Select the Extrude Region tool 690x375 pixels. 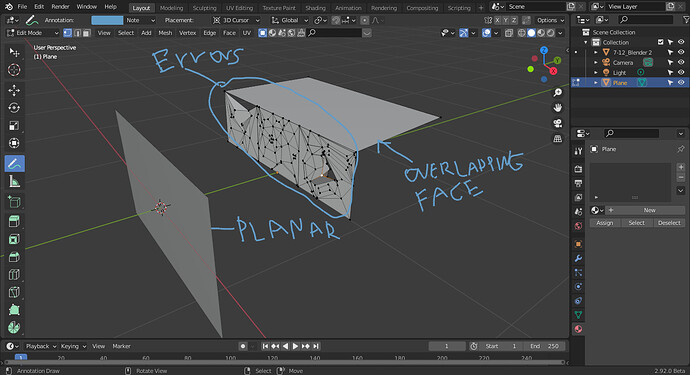click(x=14, y=221)
